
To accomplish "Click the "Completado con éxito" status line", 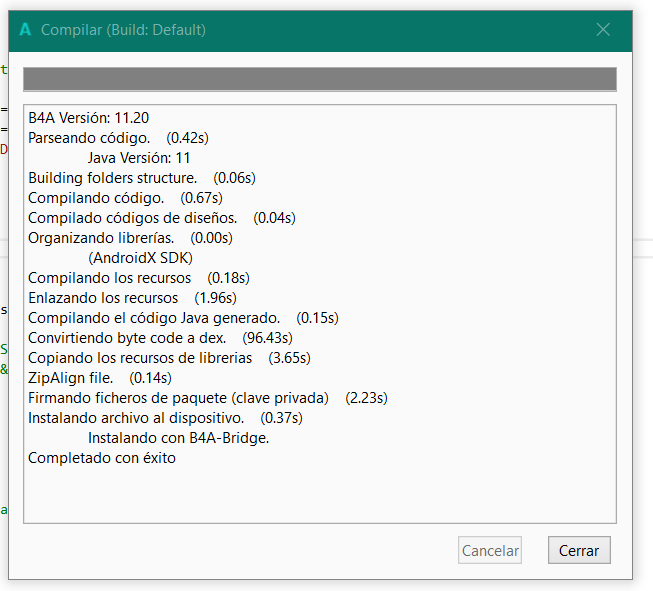I will tap(102, 458).
